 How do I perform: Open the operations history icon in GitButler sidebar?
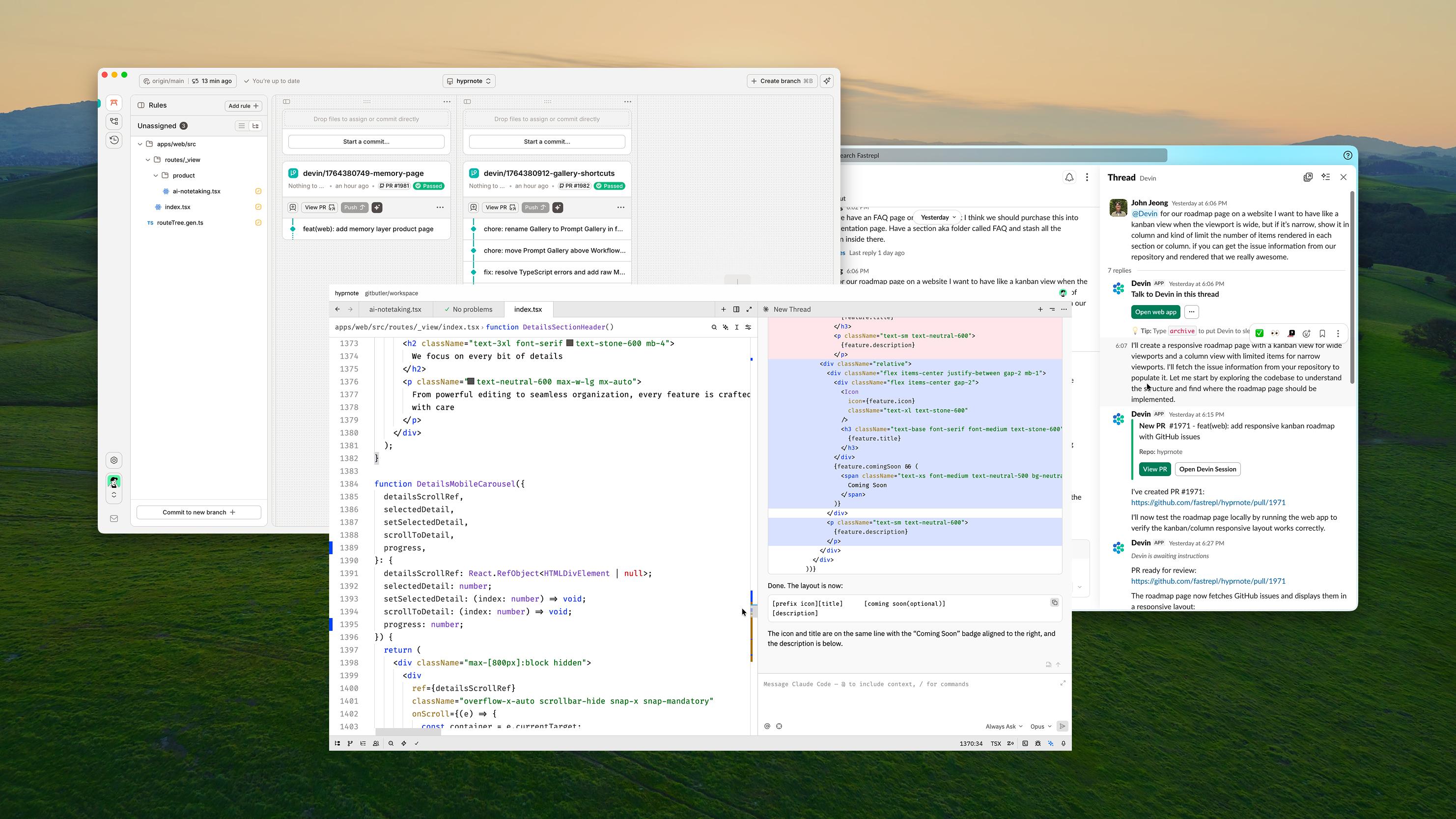click(x=113, y=141)
